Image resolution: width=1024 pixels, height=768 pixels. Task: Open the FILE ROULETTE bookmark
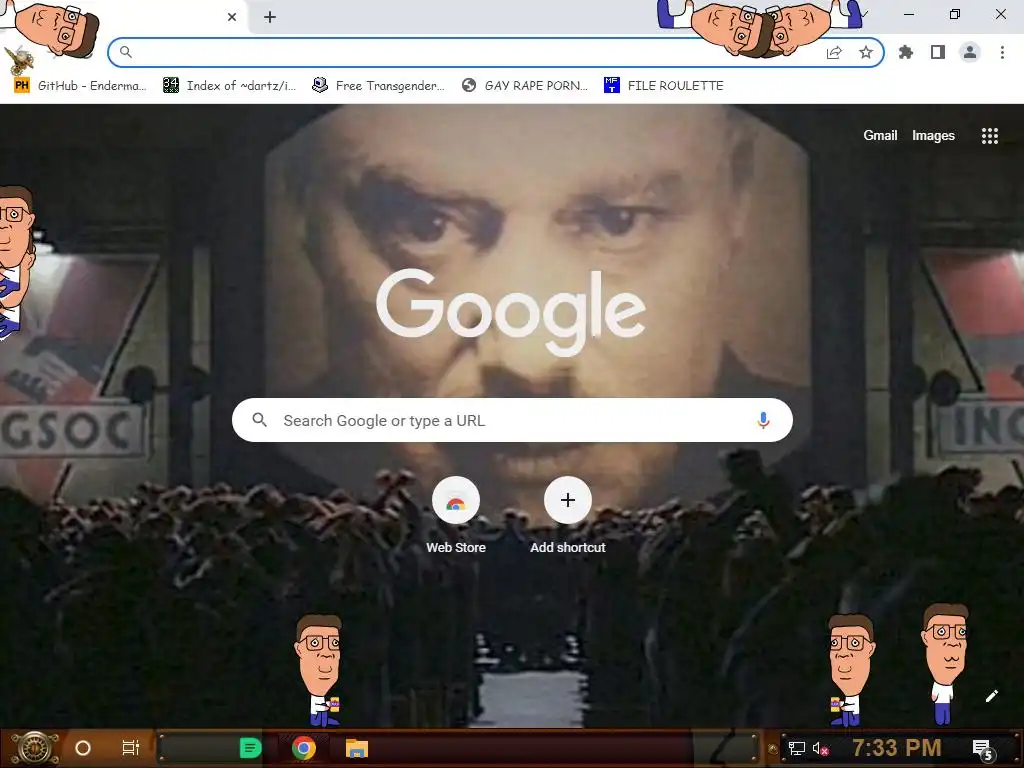(x=664, y=86)
